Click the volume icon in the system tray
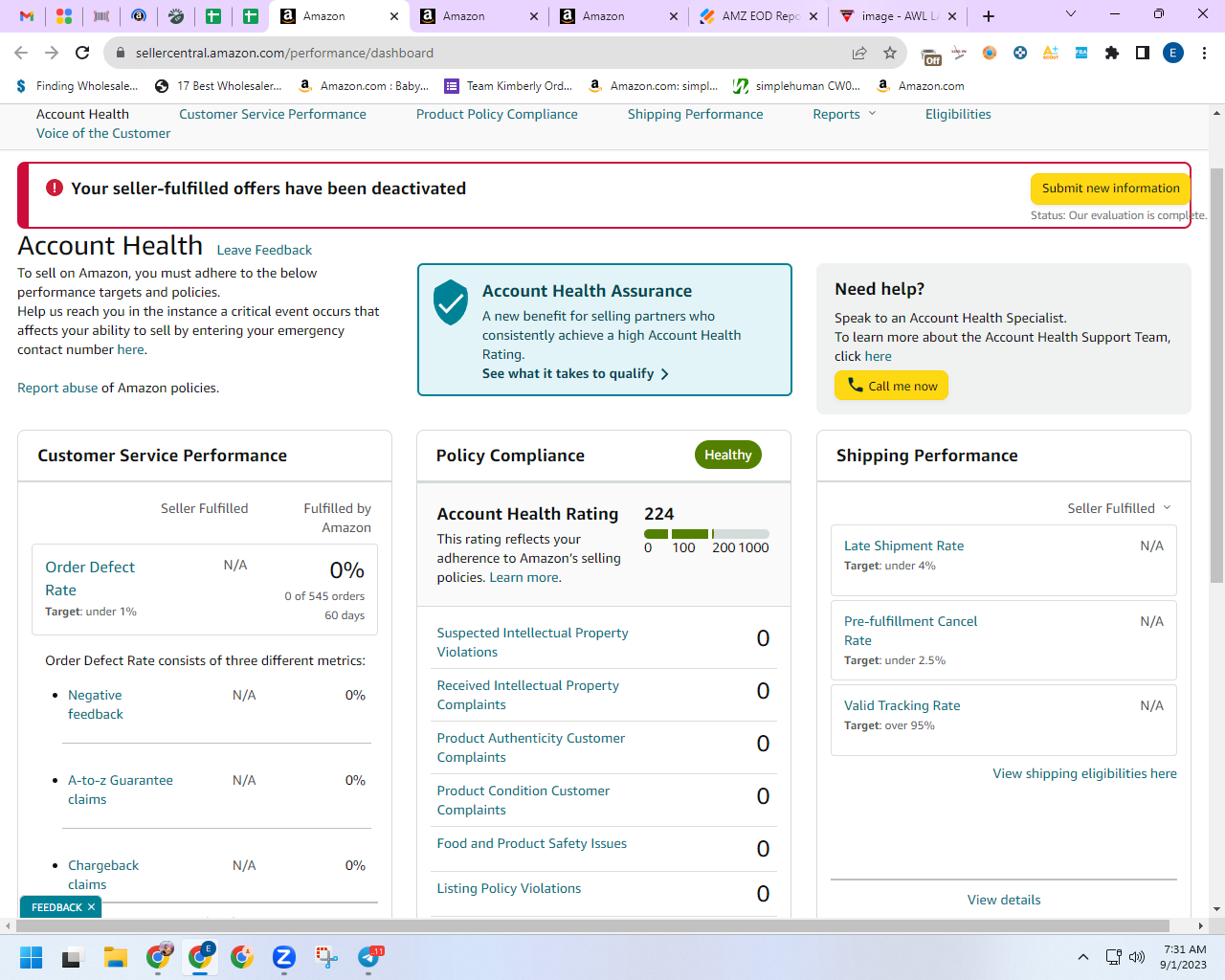This screenshot has width=1225, height=980. pyautogui.click(x=1137, y=957)
